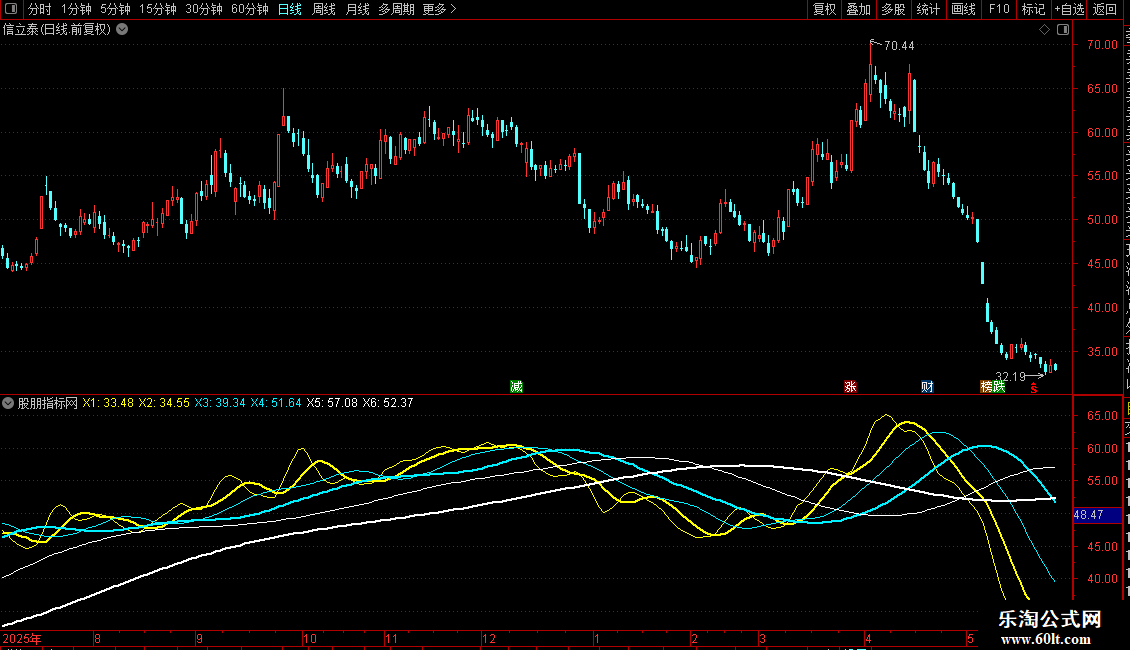The height and width of the screenshot is (650, 1130).
Task: Click the orange 榜 marker on chart
Action: [987, 387]
